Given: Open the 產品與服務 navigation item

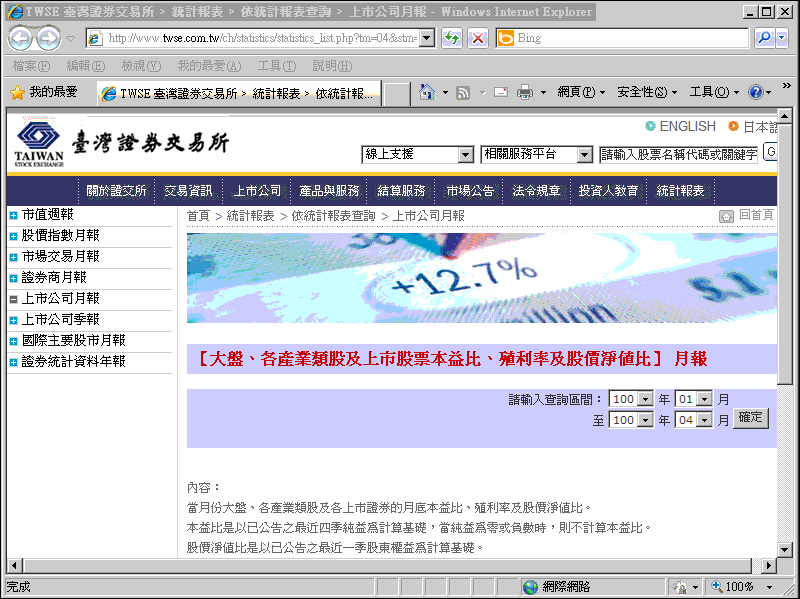Looking at the screenshot, I should pyautogui.click(x=330, y=191).
